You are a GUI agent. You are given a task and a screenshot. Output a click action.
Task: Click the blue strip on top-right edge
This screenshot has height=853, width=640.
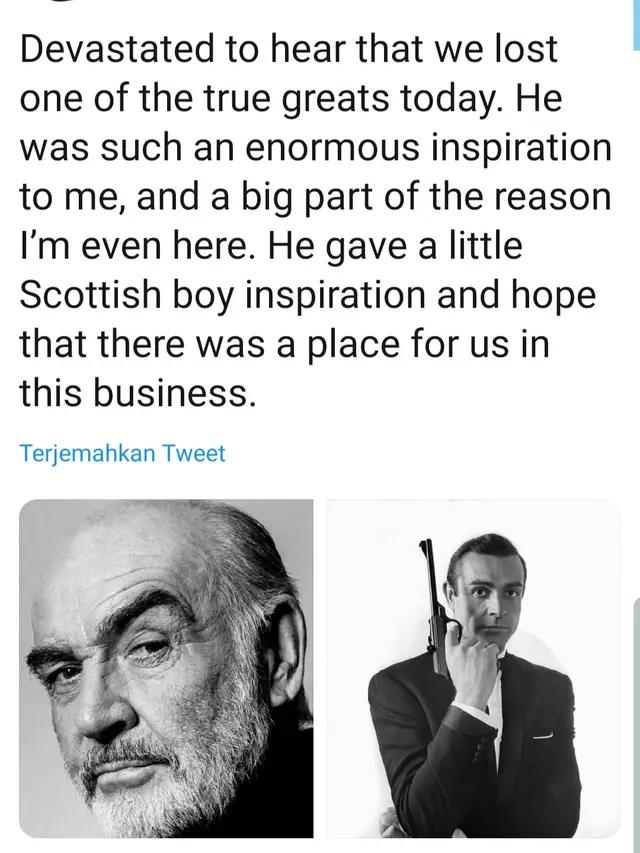point(636,24)
